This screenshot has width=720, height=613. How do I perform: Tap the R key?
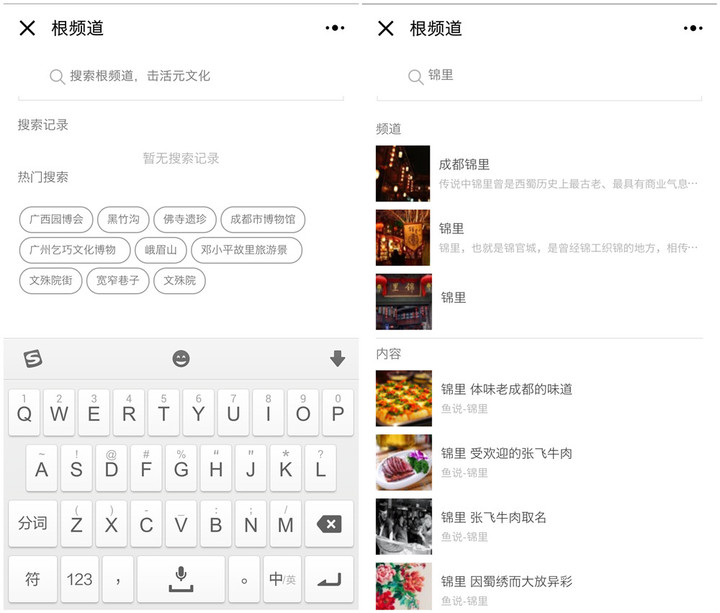[129, 413]
